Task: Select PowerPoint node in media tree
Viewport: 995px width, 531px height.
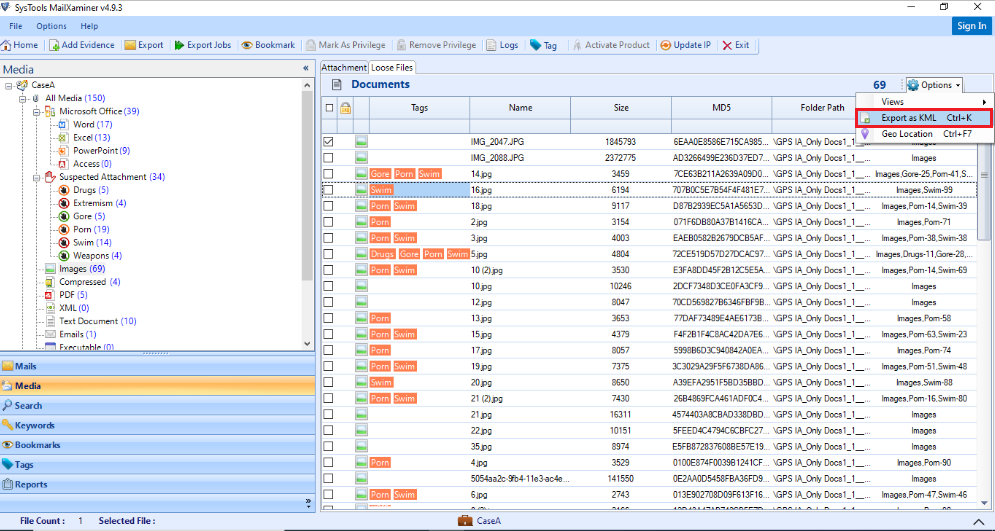Action: [94, 150]
